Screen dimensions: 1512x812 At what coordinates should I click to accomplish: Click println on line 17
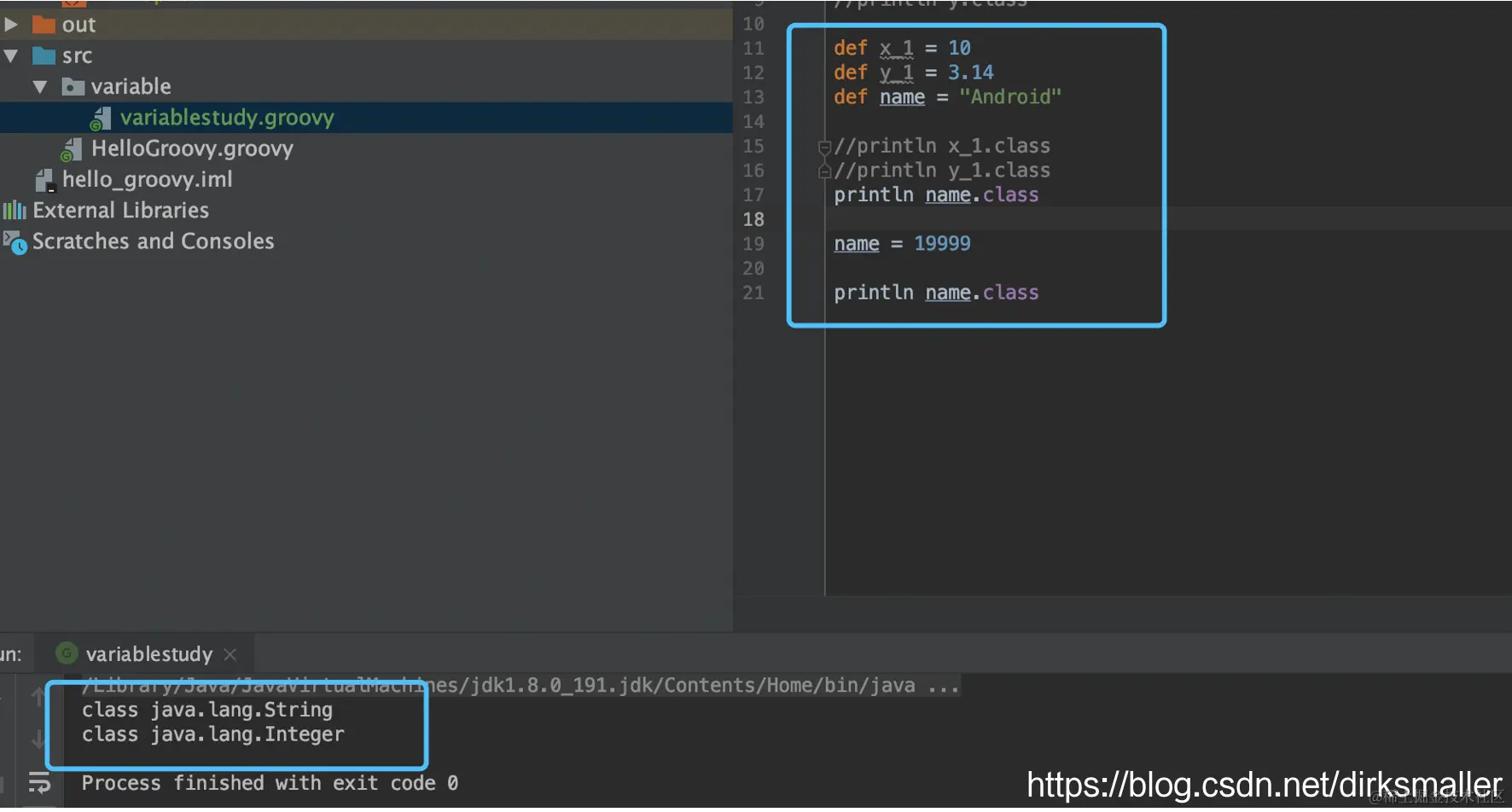(874, 195)
